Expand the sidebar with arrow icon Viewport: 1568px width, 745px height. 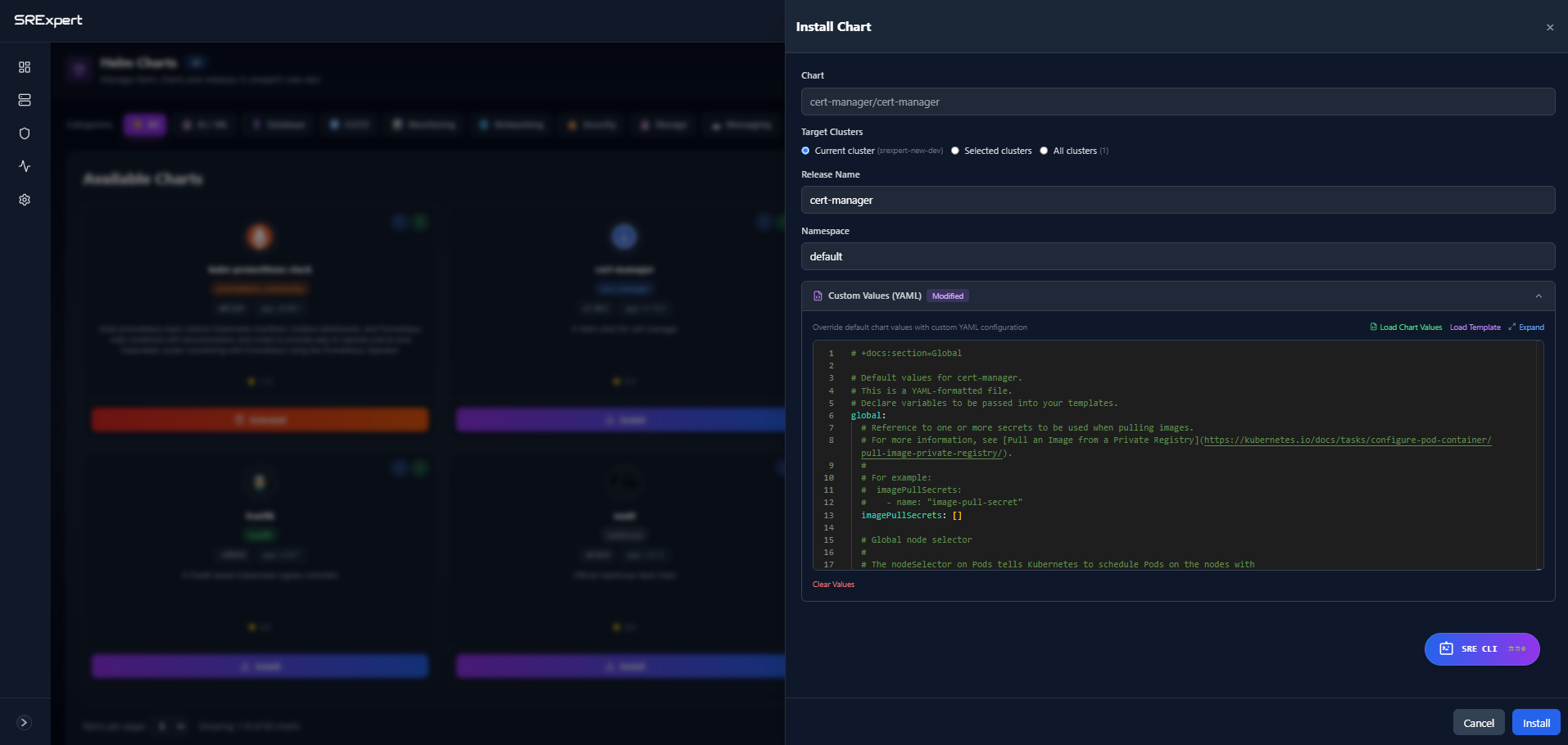tap(25, 722)
